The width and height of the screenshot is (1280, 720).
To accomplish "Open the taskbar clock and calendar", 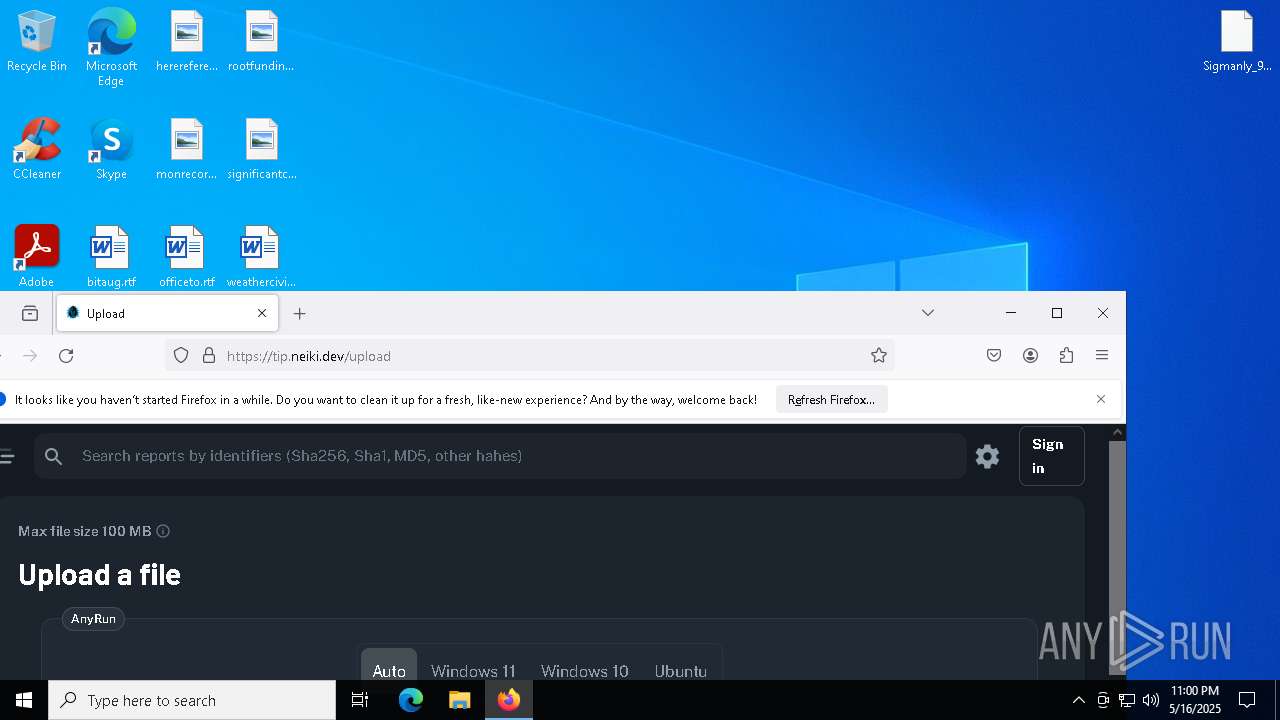I will pyautogui.click(x=1195, y=700).
